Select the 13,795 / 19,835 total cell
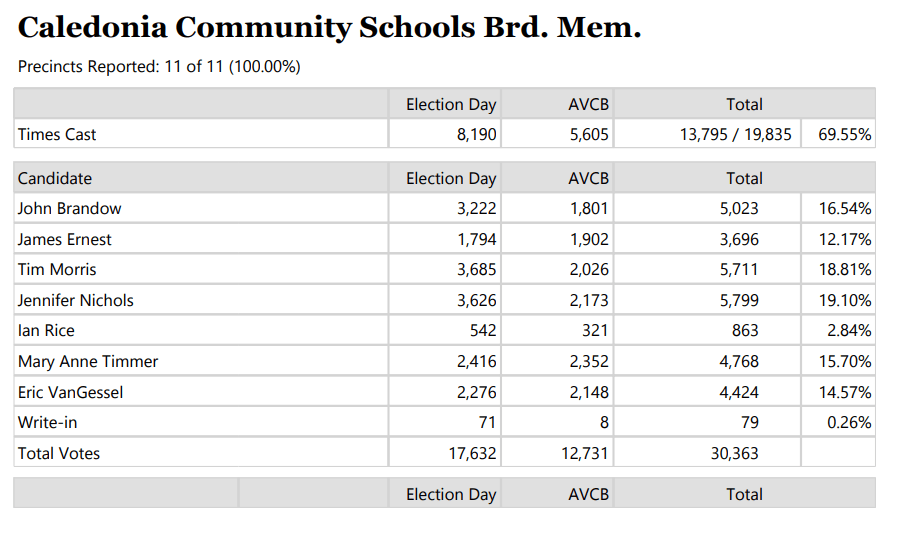This screenshot has width=908, height=543. coord(735,134)
